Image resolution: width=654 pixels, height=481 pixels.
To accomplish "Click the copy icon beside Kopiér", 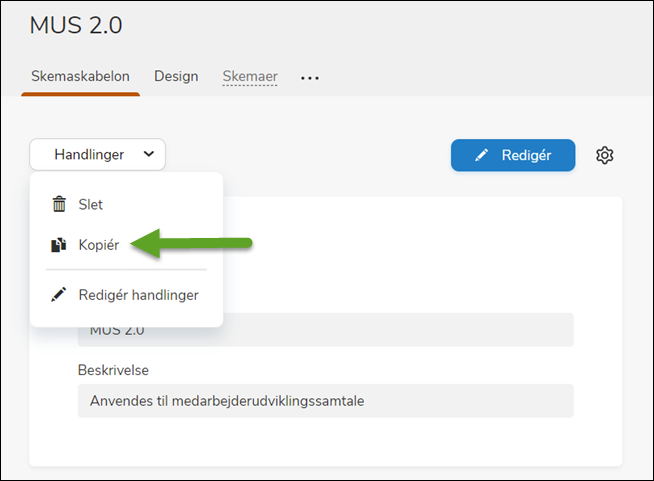I will (x=59, y=245).
